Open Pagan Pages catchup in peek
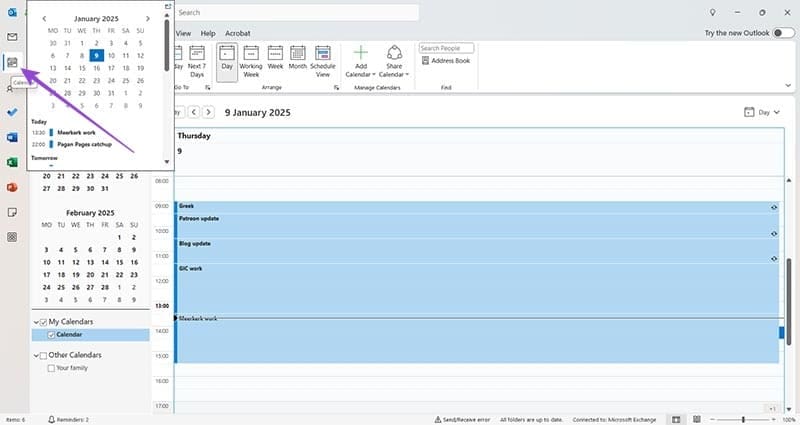The height and width of the screenshot is (425, 800). point(84,144)
